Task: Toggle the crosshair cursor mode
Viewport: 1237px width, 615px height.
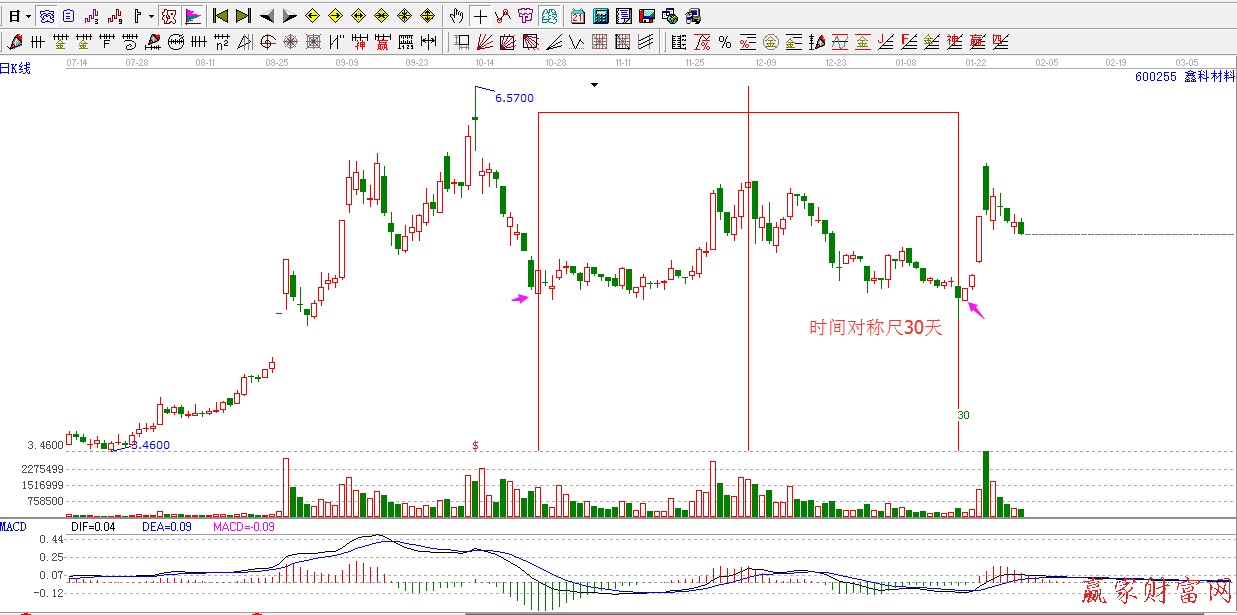Action: [480, 16]
